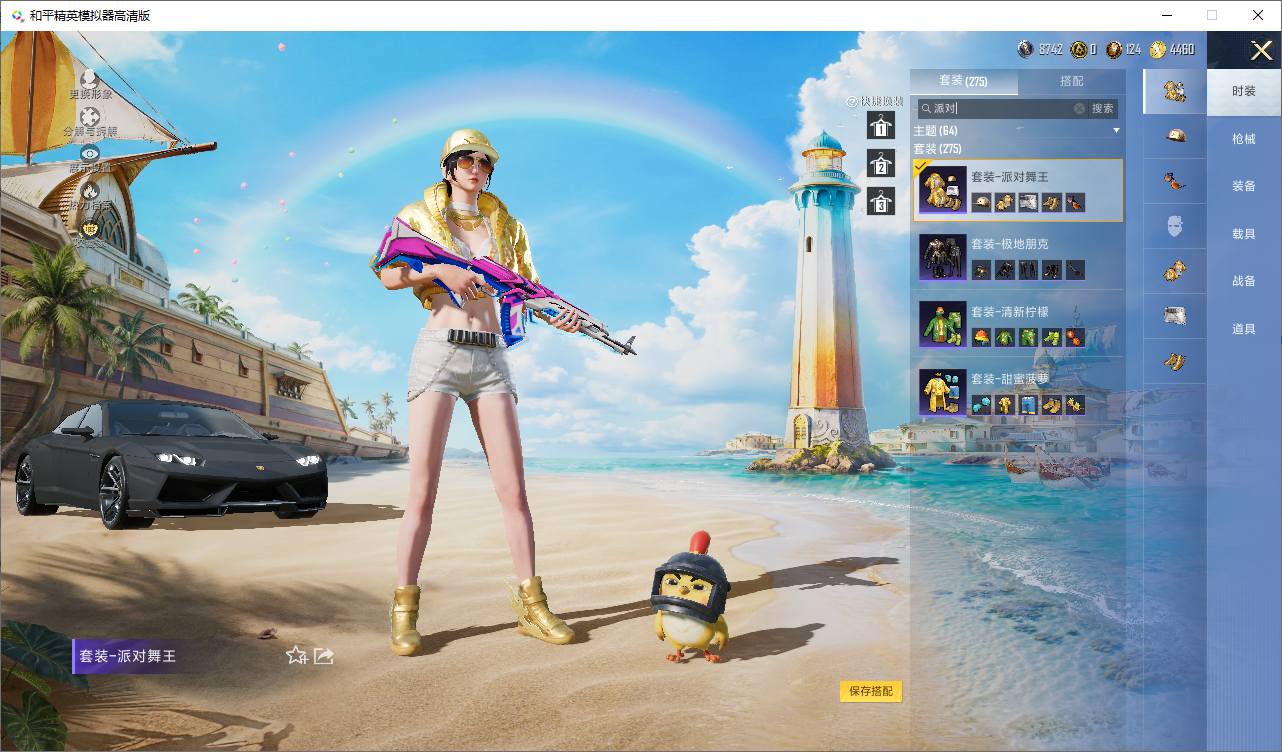The height and width of the screenshot is (752, 1282).
Task: Click the 套装-派对舞王 title in the list
Action: tap(1009, 177)
